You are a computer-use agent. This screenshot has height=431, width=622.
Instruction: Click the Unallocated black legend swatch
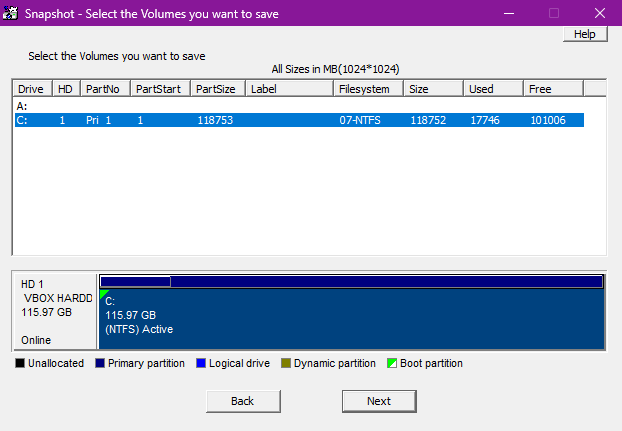pyautogui.click(x=20, y=363)
